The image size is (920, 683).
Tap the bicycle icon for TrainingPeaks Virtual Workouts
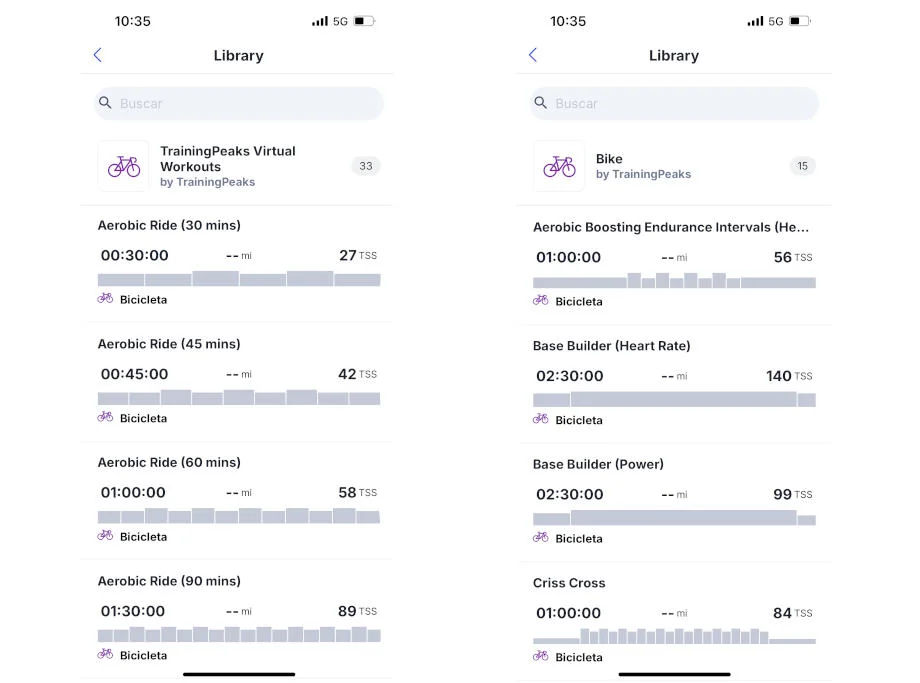tap(122, 166)
